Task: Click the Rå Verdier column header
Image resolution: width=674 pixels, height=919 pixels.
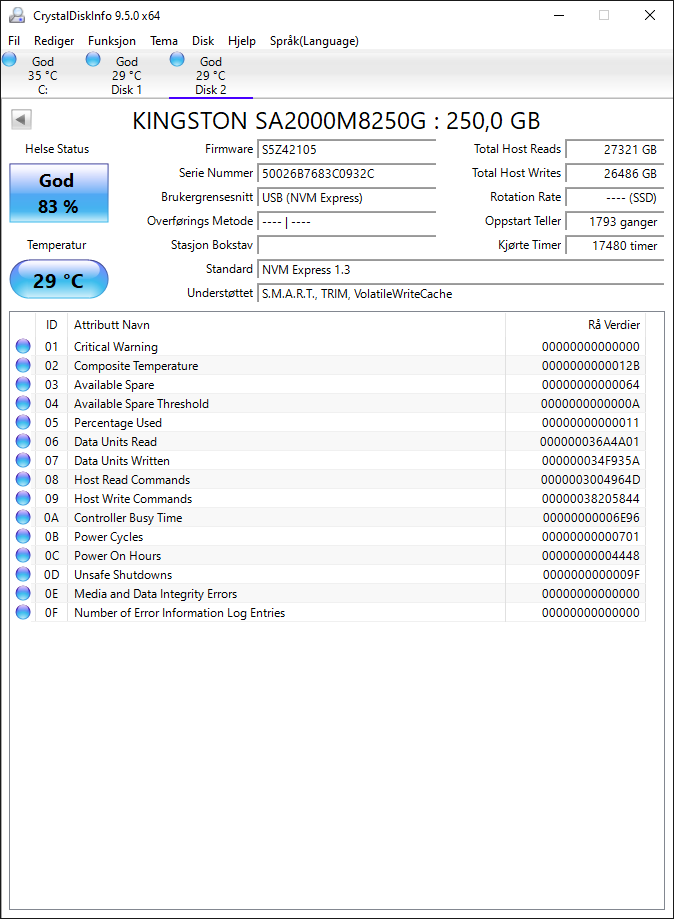Action: coord(614,325)
